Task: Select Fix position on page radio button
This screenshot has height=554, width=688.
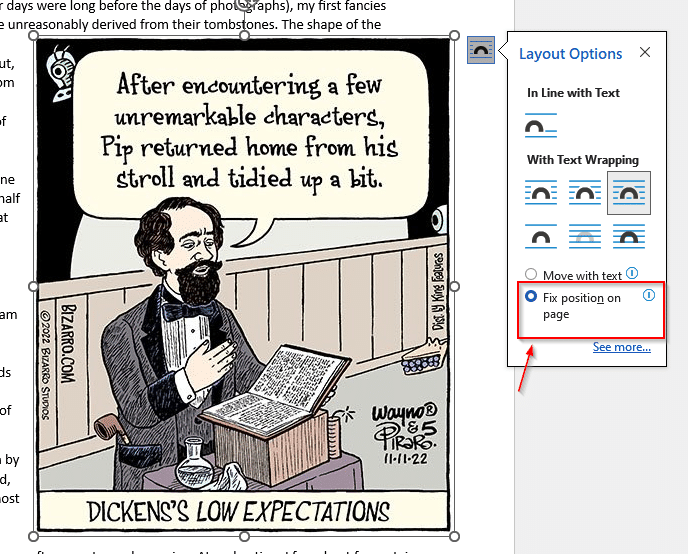Action: [x=531, y=296]
